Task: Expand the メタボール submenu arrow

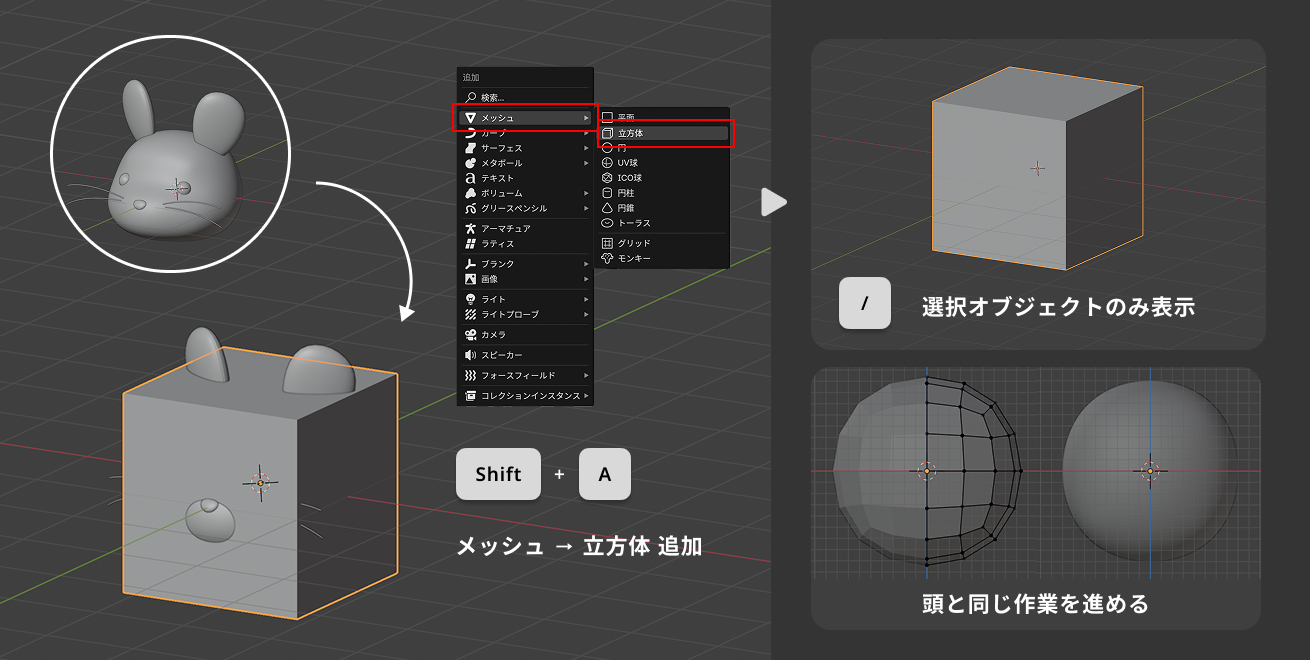Action: coord(587,163)
